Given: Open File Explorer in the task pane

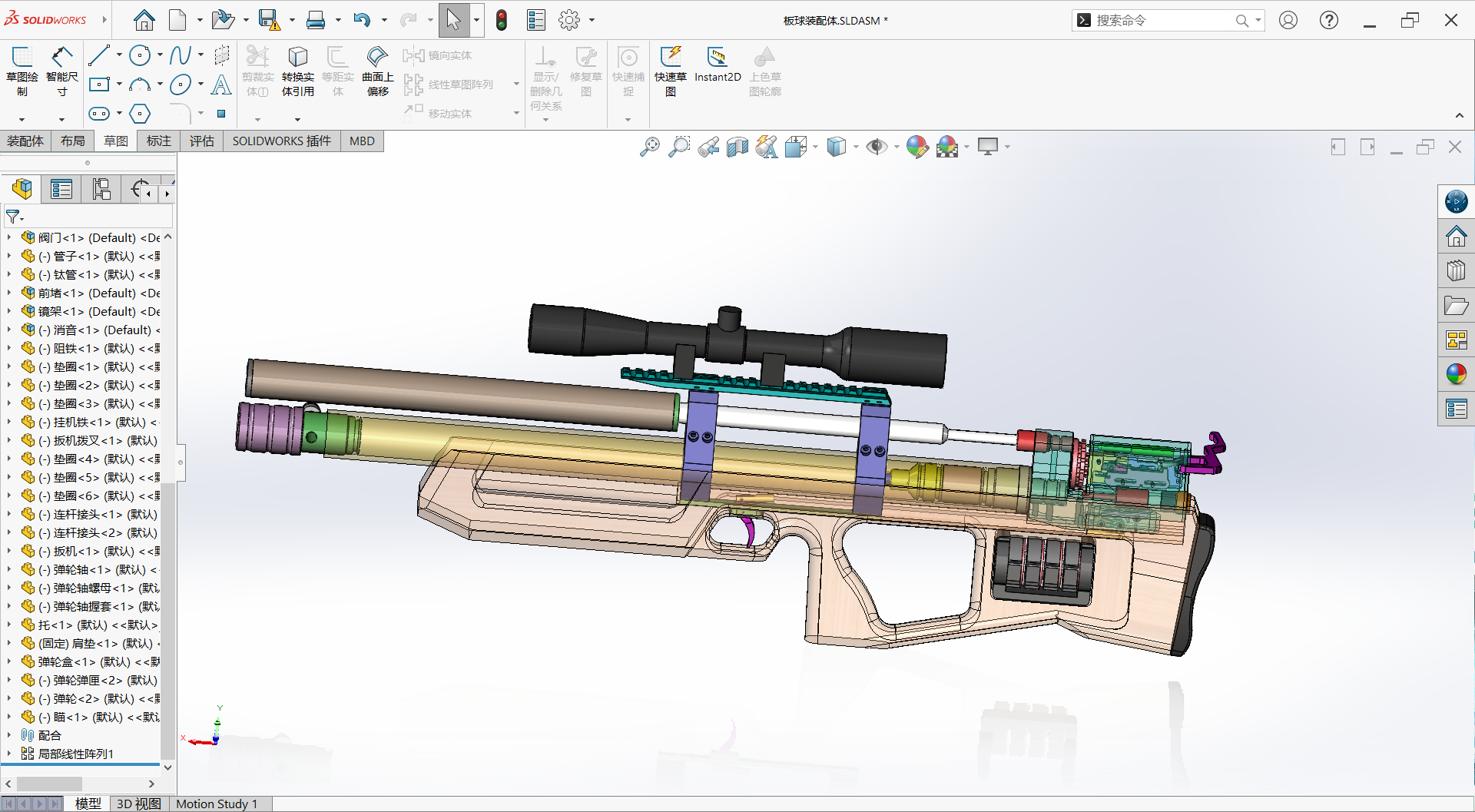Looking at the screenshot, I should click(x=1456, y=306).
